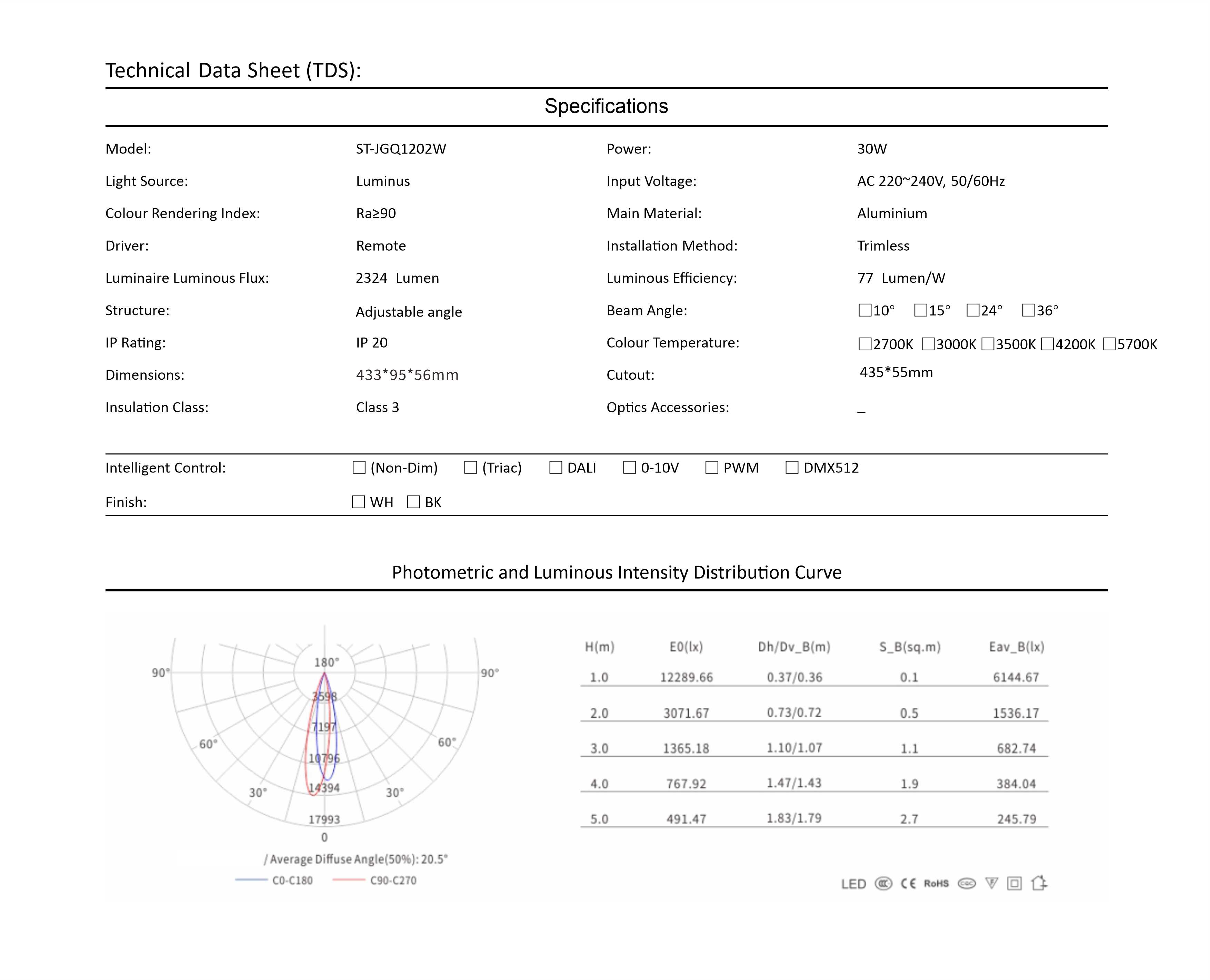Click the CCC certification mark icon

[x=883, y=883]
